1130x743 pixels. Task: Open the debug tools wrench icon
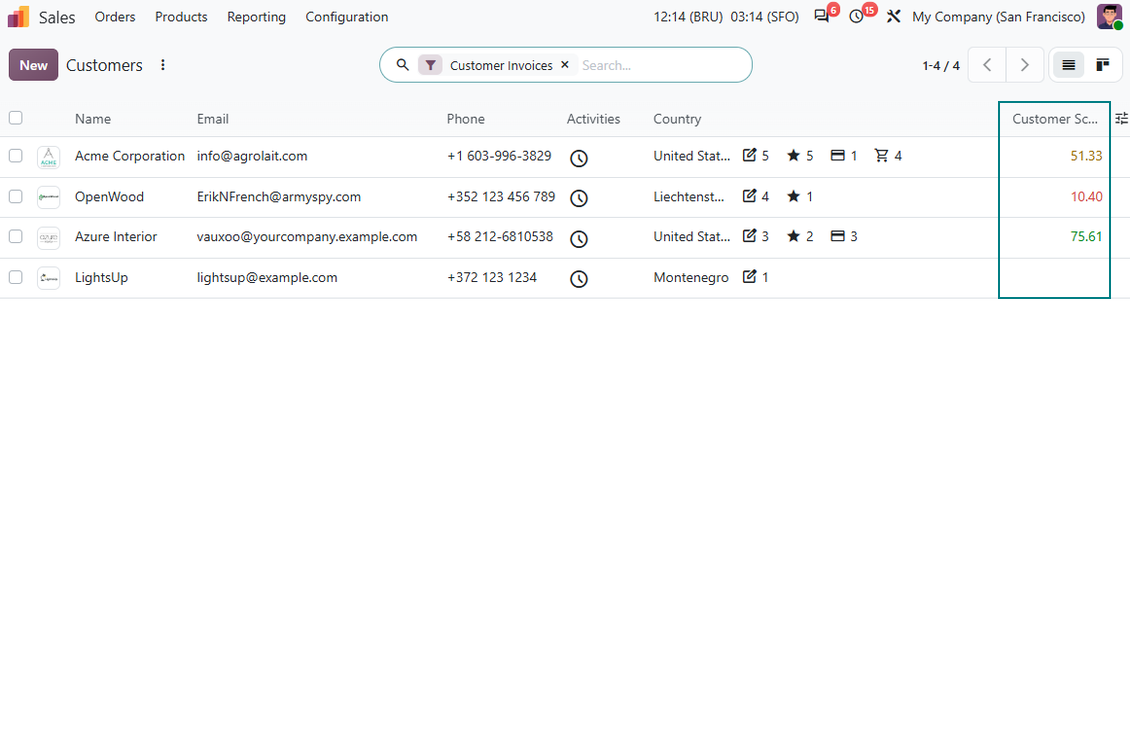(894, 17)
